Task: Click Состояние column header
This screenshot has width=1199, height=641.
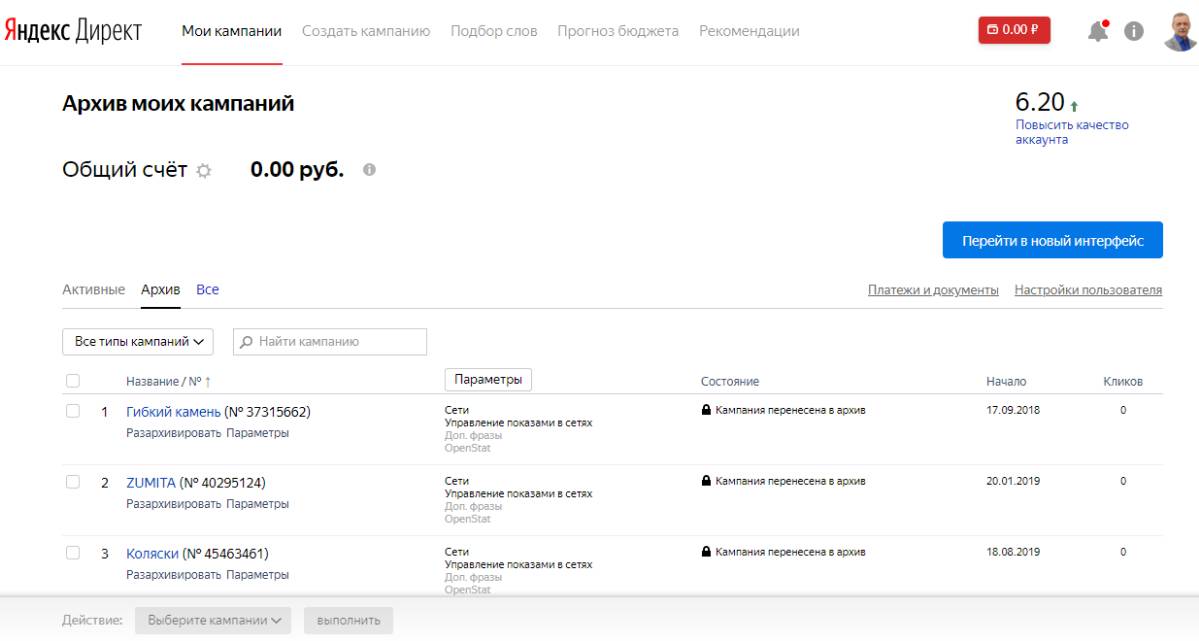Action: 729,381
